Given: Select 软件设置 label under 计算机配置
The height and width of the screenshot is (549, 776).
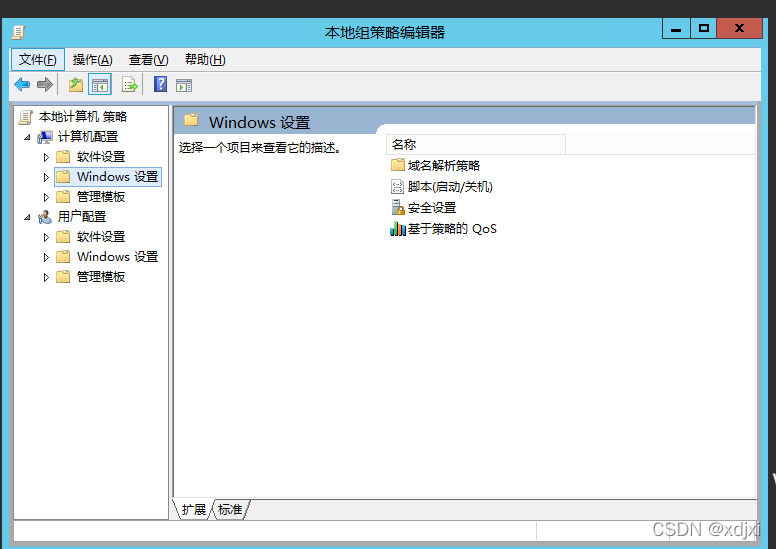Looking at the screenshot, I should tap(101, 157).
